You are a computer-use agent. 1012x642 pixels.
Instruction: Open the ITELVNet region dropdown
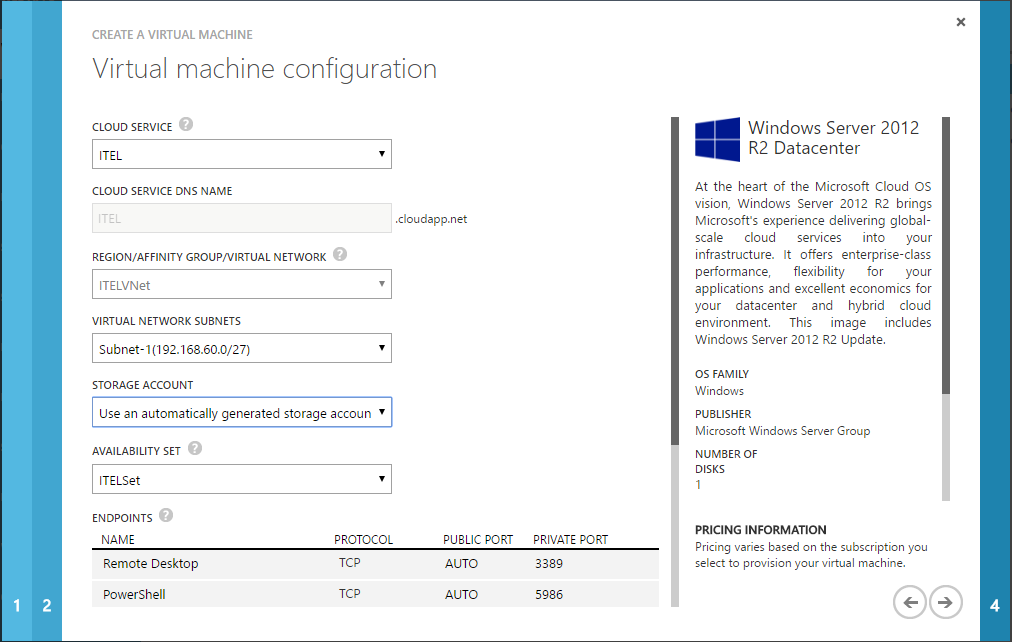coord(241,284)
